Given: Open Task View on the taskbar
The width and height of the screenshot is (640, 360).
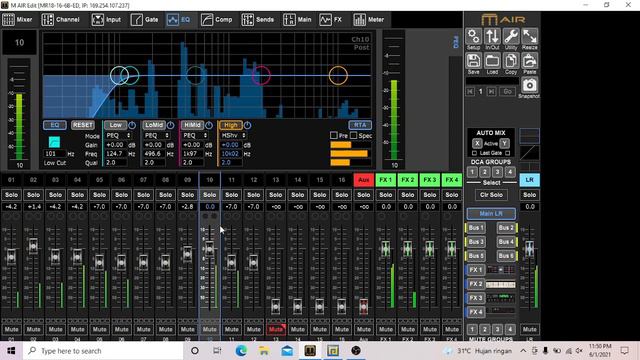Looking at the screenshot, I should (217, 351).
